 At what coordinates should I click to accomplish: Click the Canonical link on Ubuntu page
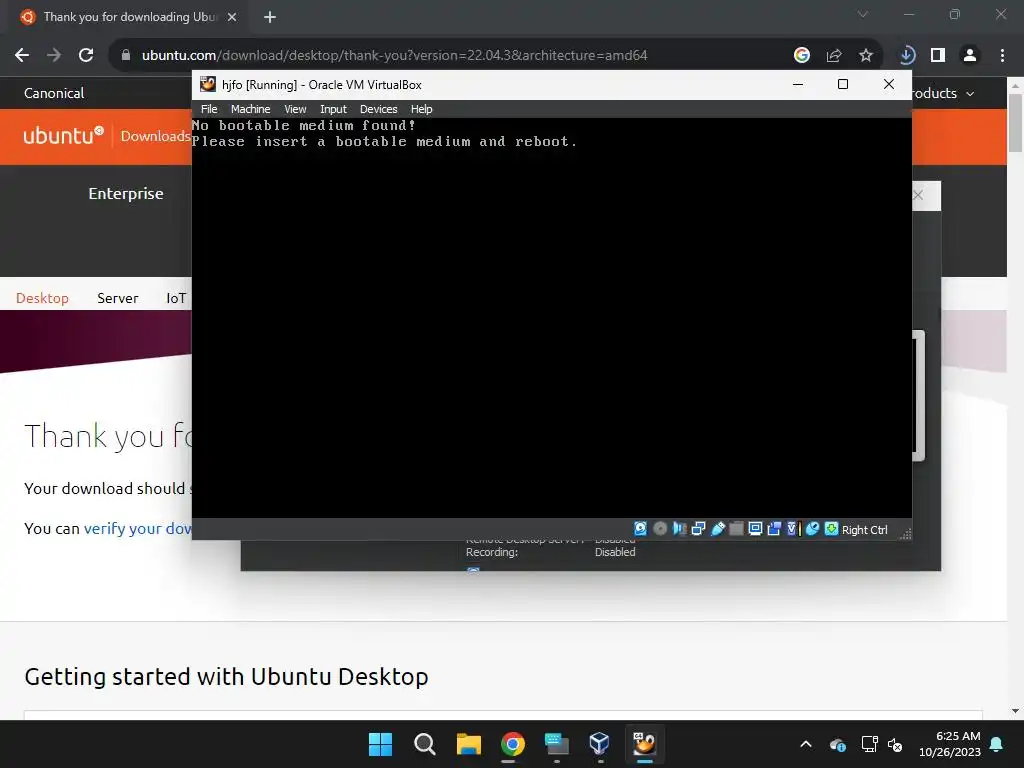pos(54,93)
